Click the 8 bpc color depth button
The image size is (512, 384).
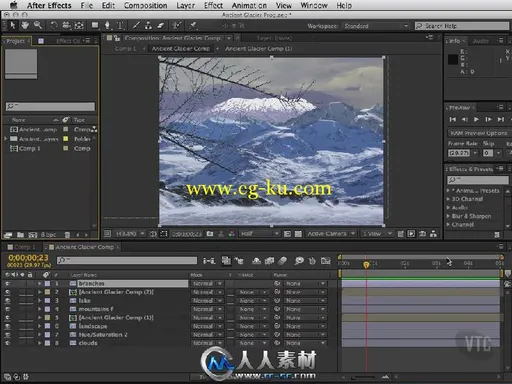coord(48,235)
